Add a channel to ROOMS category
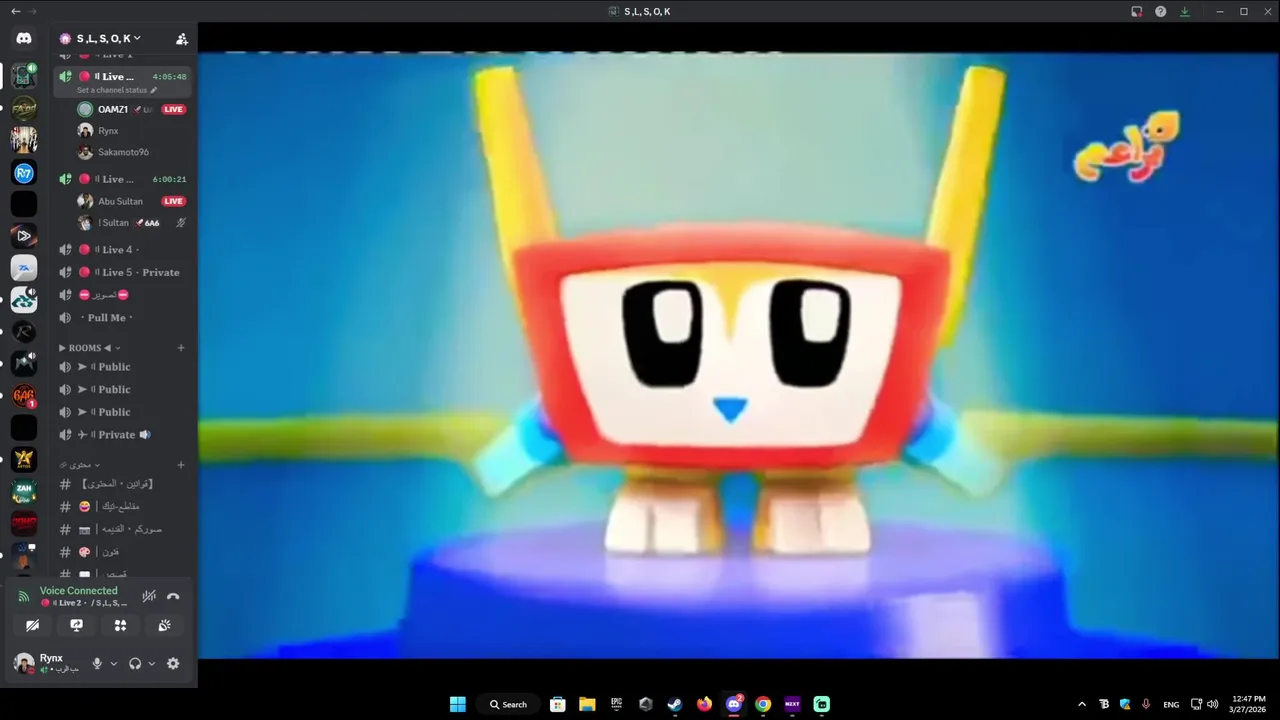 [181, 348]
